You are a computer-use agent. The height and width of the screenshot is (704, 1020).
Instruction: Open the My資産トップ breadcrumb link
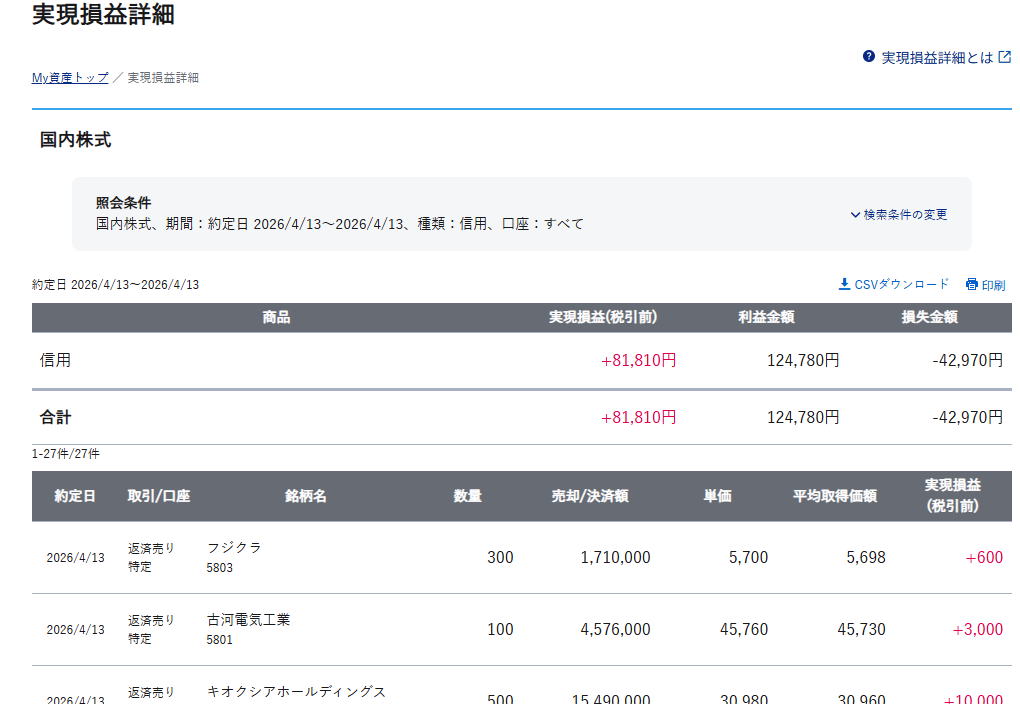click(70, 77)
